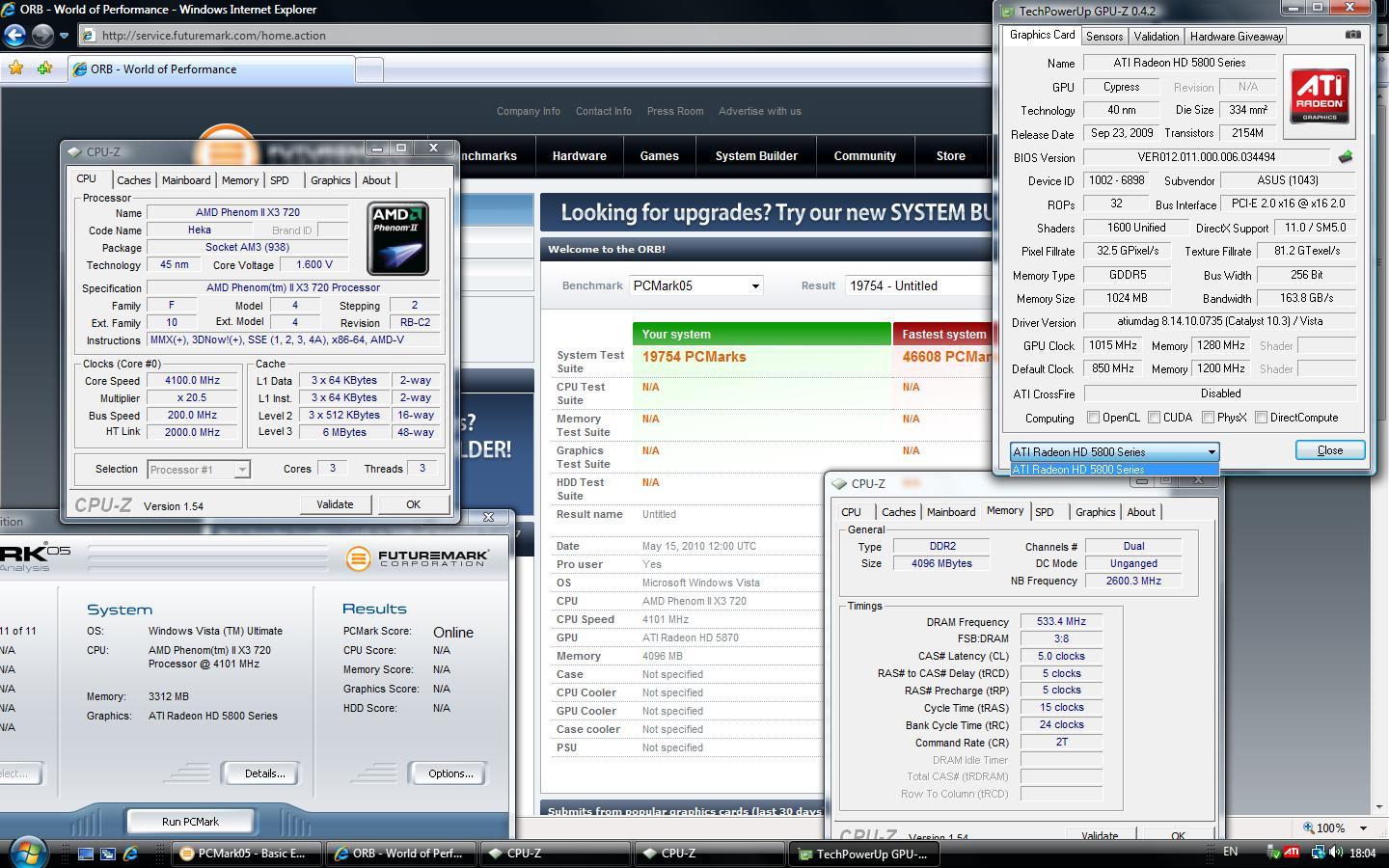Open the Community menu item
The height and width of the screenshot is (868, 1389).
864,155
